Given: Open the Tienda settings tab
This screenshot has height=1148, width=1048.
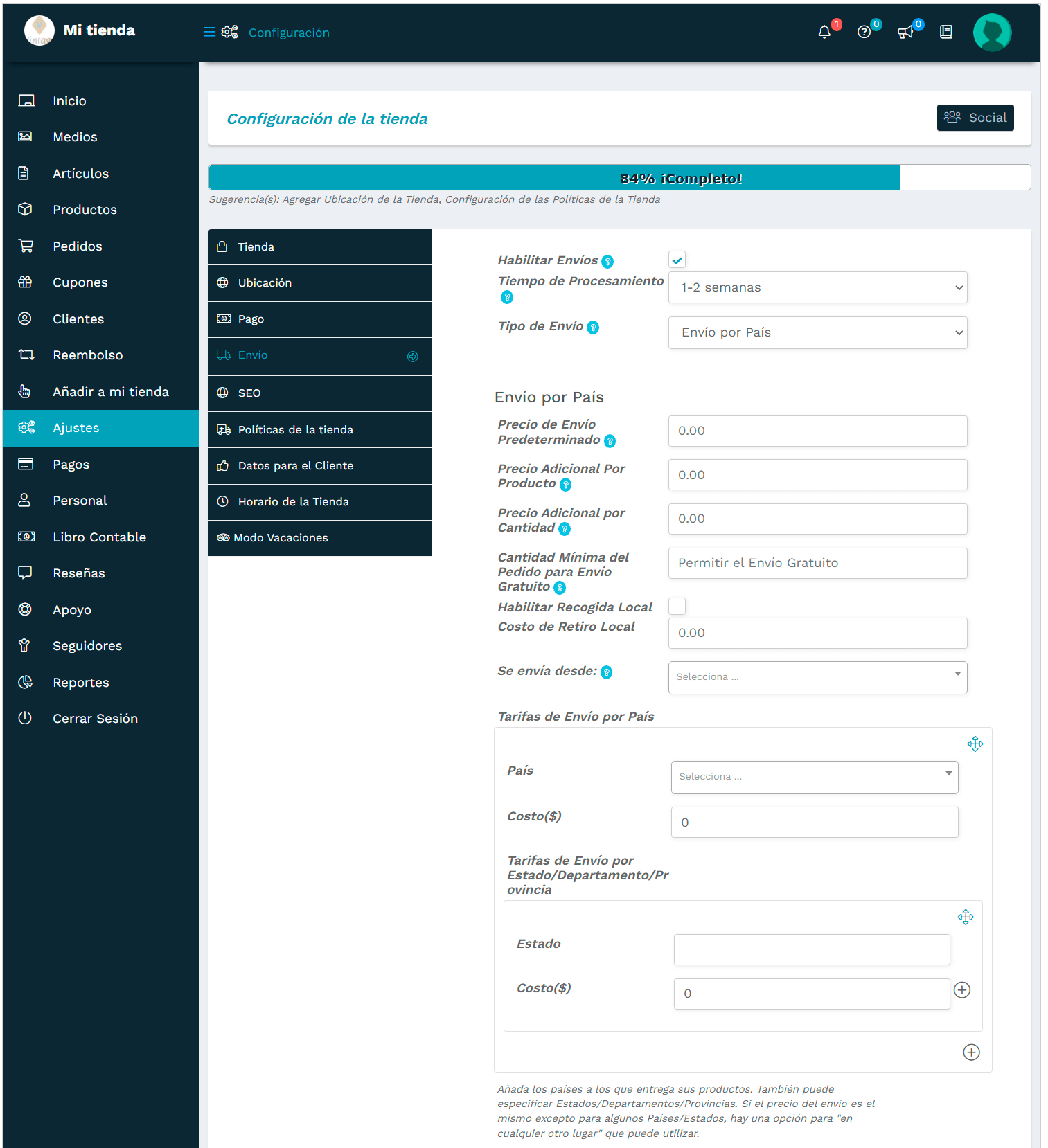Looking at the screenshot, I should click(320, 246).
